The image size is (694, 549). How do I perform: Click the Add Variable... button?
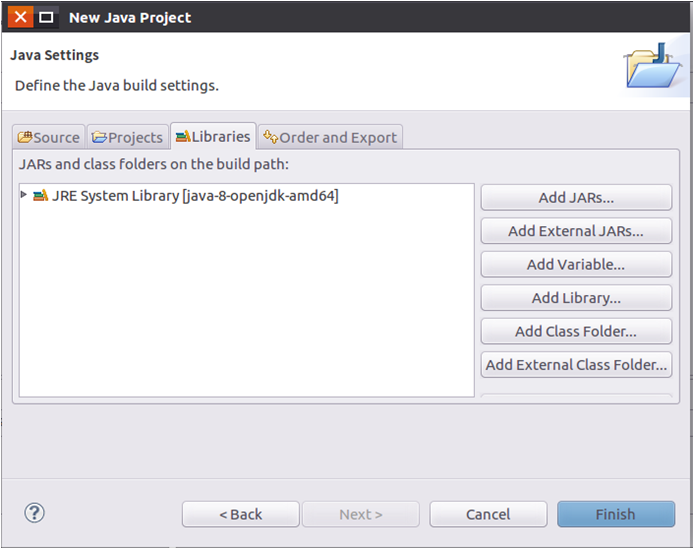576,264
